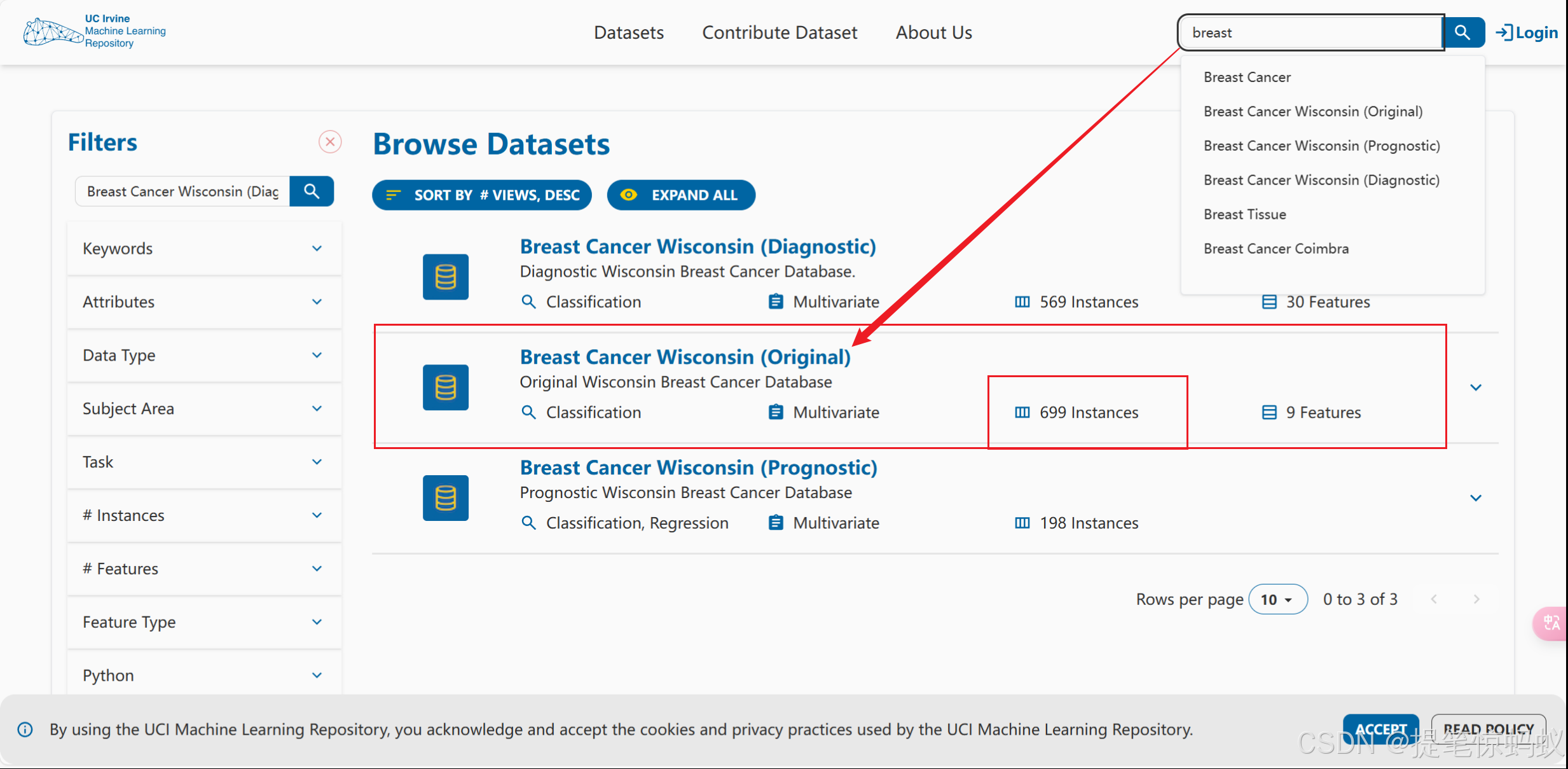1568x769 pixels.
Task: Expand the Data Type filter
Action: tap(204, 356)
